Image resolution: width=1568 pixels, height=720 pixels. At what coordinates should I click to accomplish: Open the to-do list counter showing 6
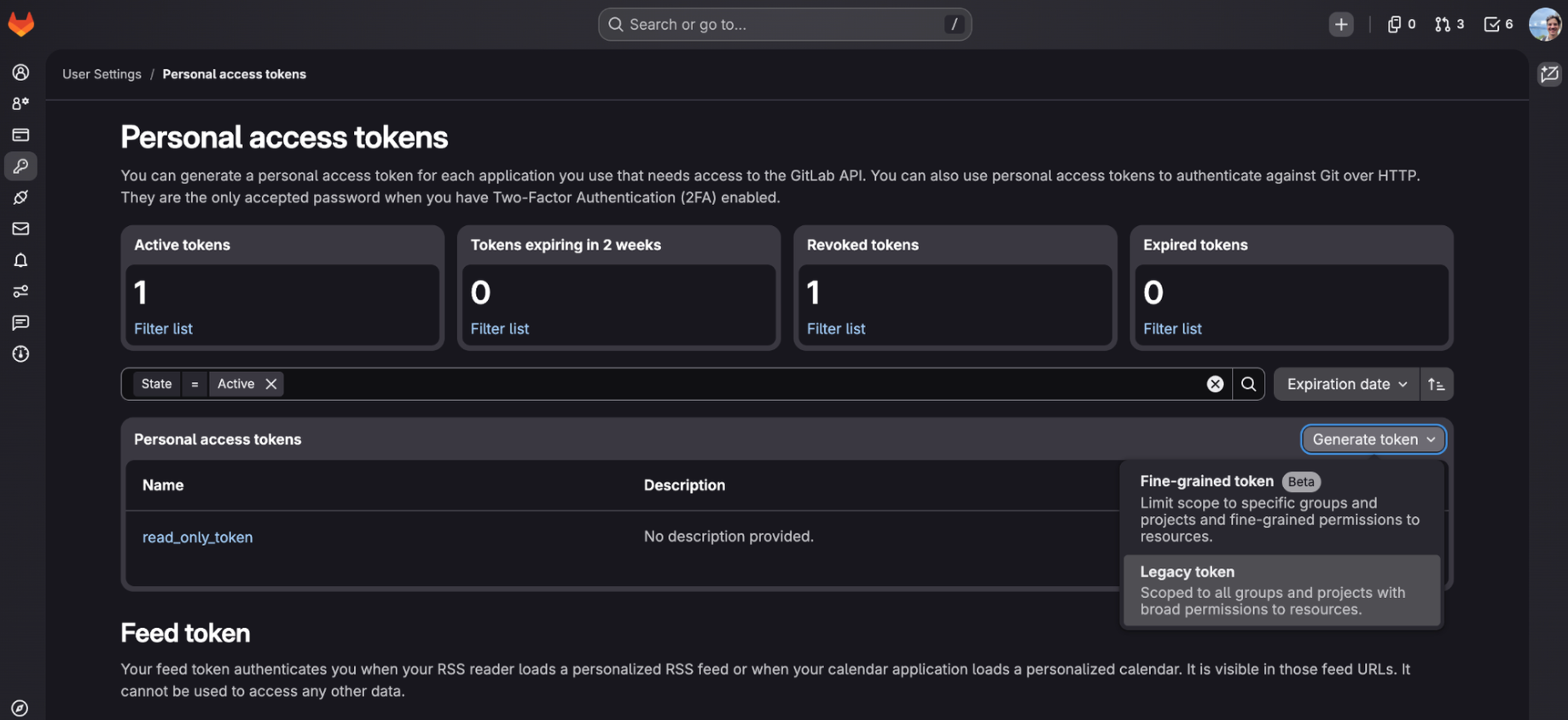pyautogui.click(x=1498, y=25)
